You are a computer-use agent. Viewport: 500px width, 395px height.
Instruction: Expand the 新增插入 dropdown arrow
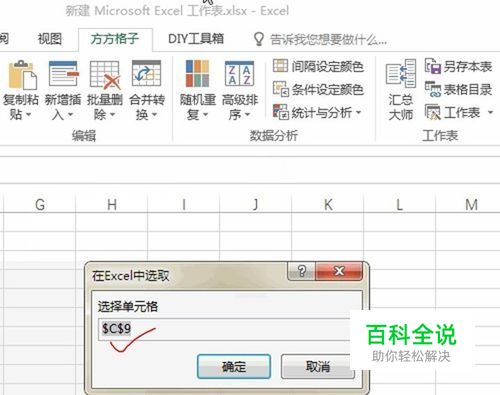[70, 115]
